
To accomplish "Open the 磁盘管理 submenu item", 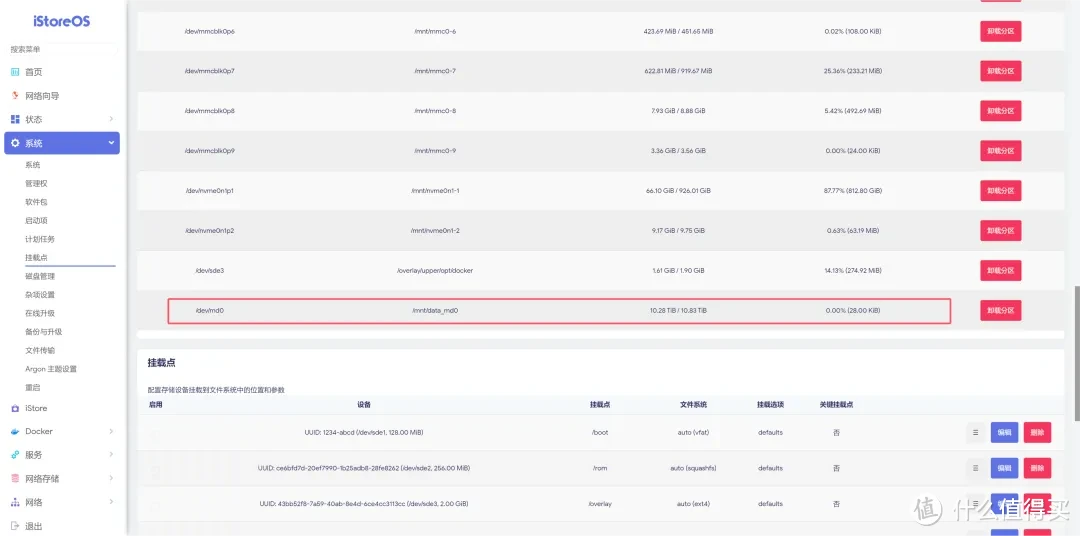I will [39, 276].
